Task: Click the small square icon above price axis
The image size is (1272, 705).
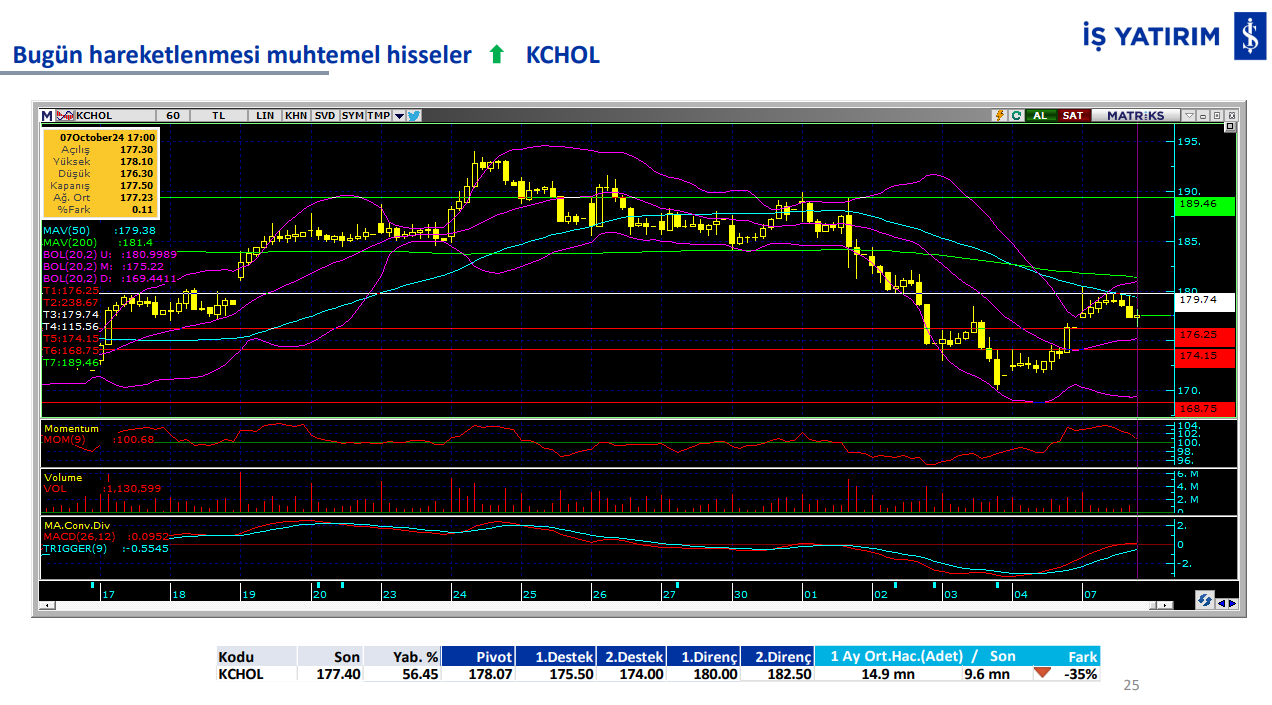Action: tap(1230, 128)
